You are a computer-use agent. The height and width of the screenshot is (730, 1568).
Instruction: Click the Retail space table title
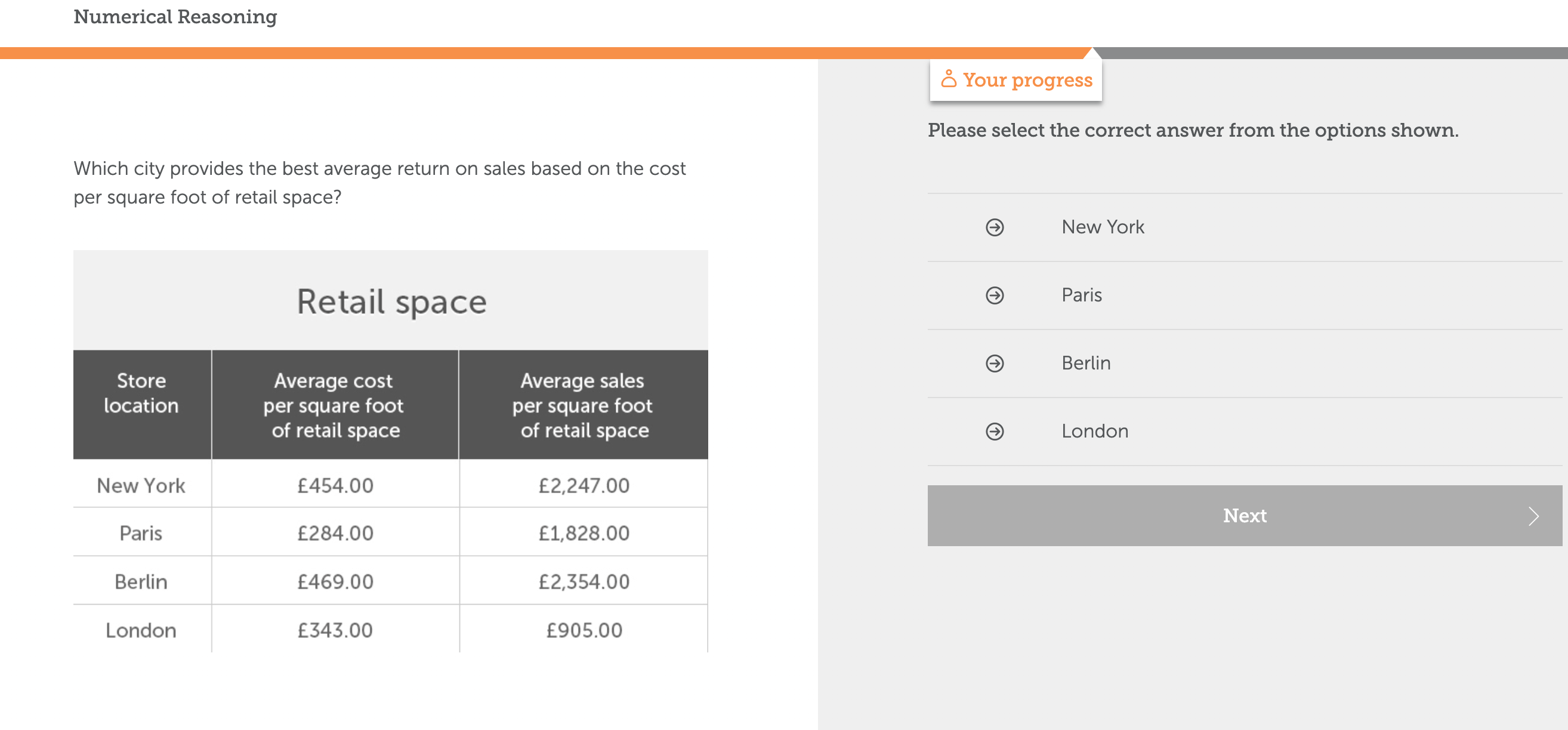click(x=391, y=300)
